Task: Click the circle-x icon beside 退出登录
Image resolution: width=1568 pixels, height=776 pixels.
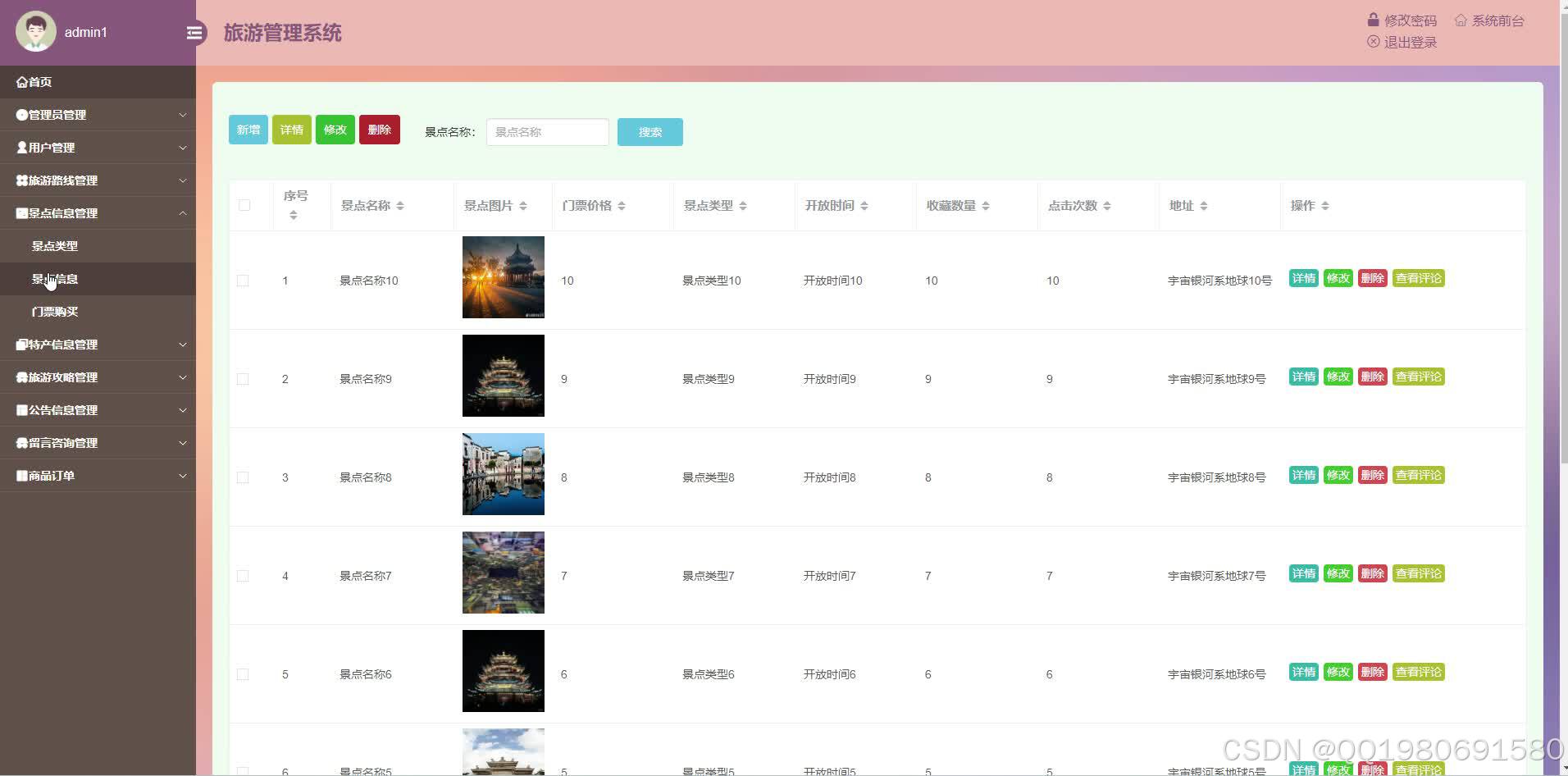Action: 1373,41
